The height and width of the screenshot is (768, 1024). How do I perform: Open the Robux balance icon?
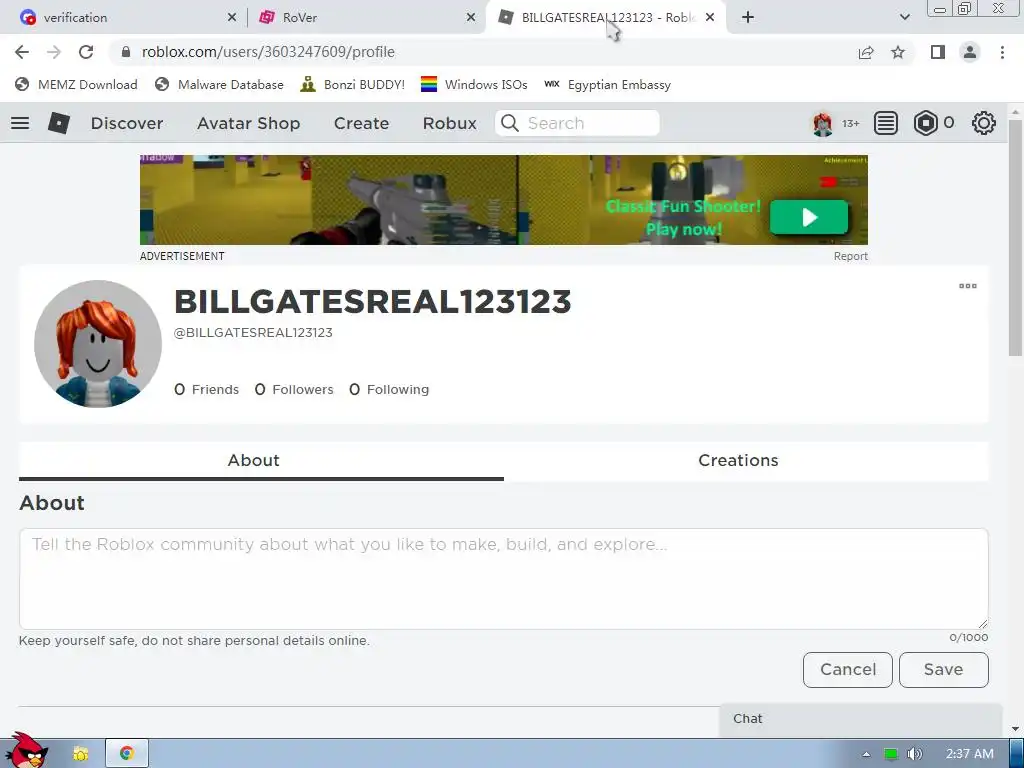coord(925,123)
